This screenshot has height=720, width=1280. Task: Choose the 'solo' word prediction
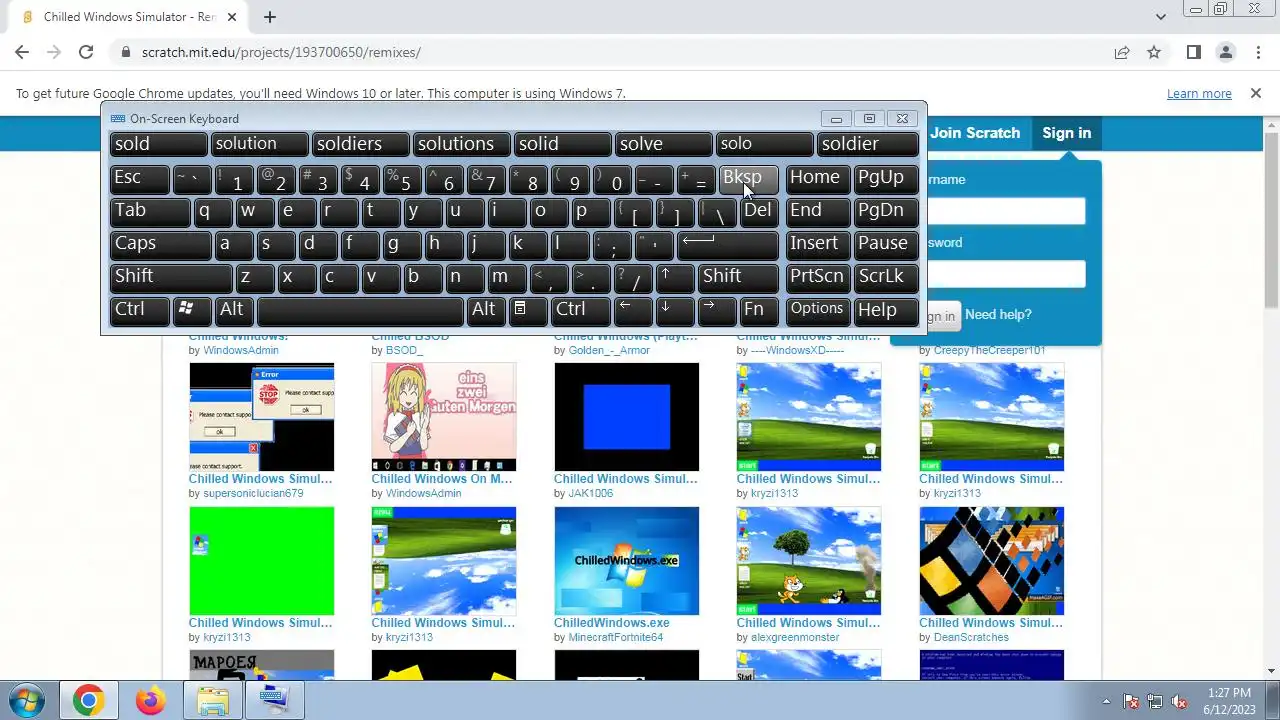[x=765, y=145]
